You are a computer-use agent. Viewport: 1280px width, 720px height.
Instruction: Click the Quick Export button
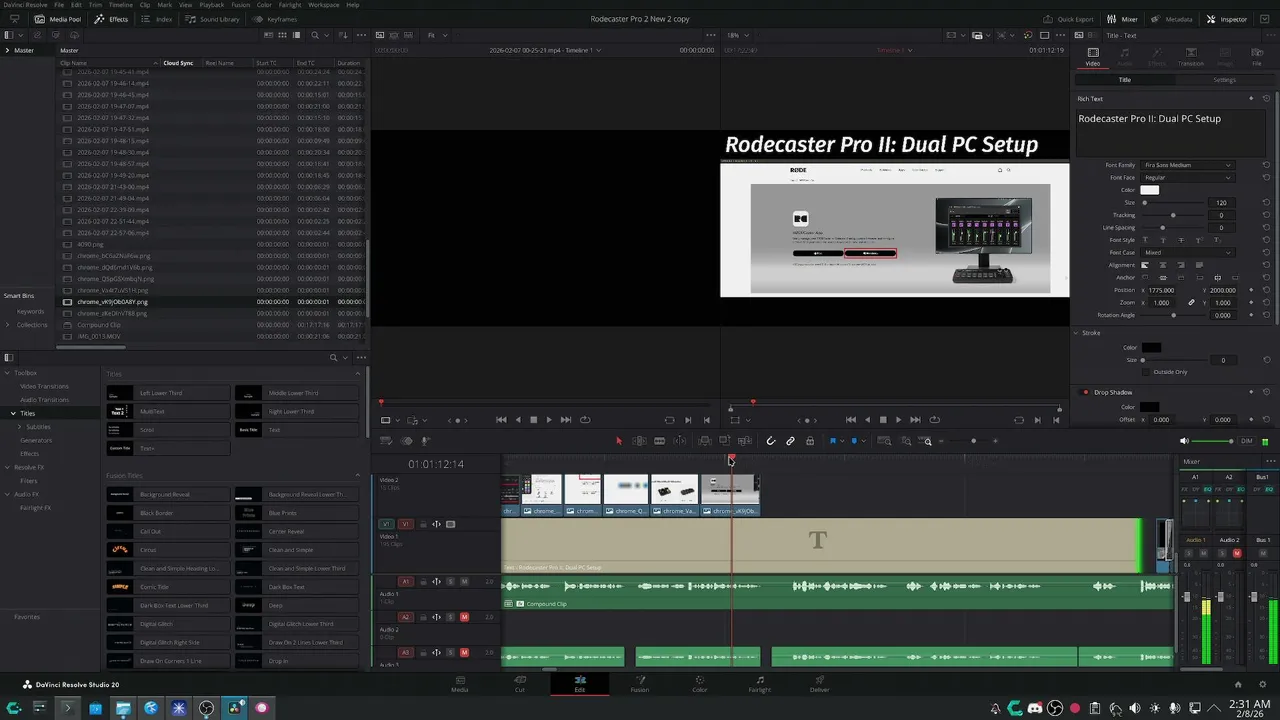(1068, 19)
